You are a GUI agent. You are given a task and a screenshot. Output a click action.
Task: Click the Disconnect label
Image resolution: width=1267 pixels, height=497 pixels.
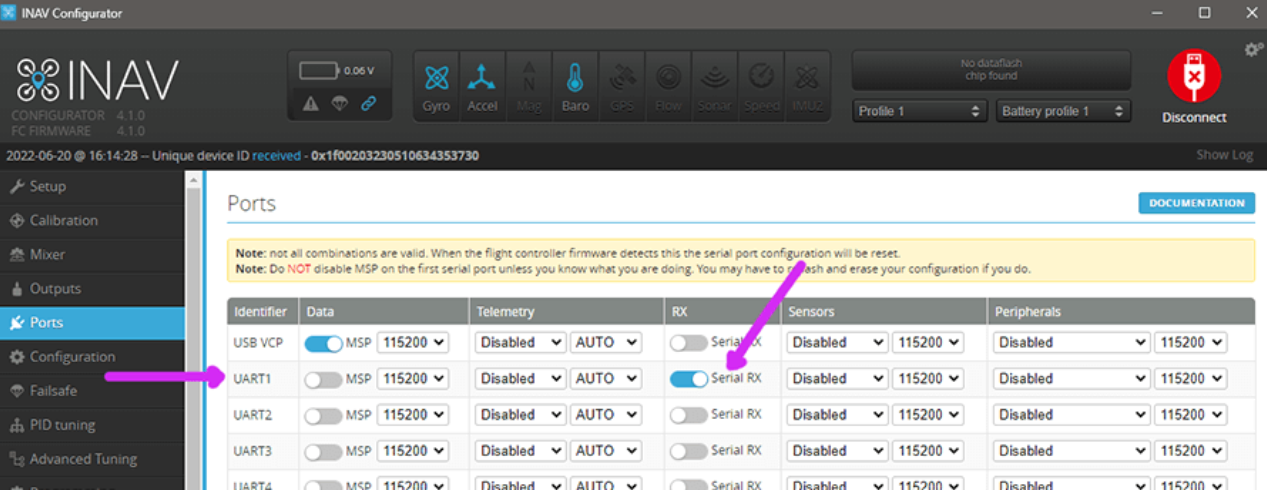1194,117
